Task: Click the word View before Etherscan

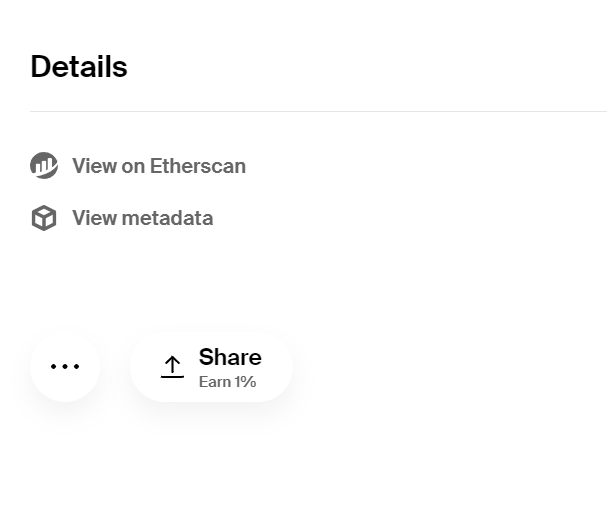Action: click(x=95, y=166)
